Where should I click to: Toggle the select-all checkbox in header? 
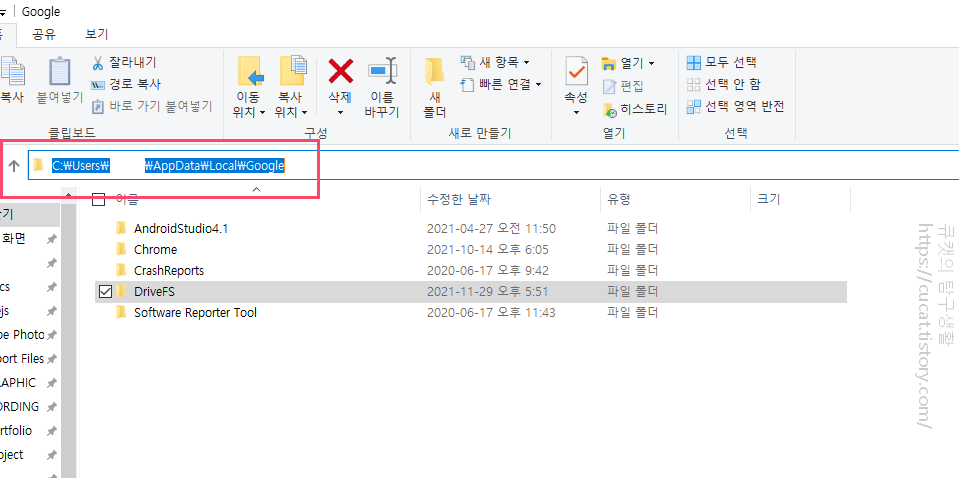point(98,199)
